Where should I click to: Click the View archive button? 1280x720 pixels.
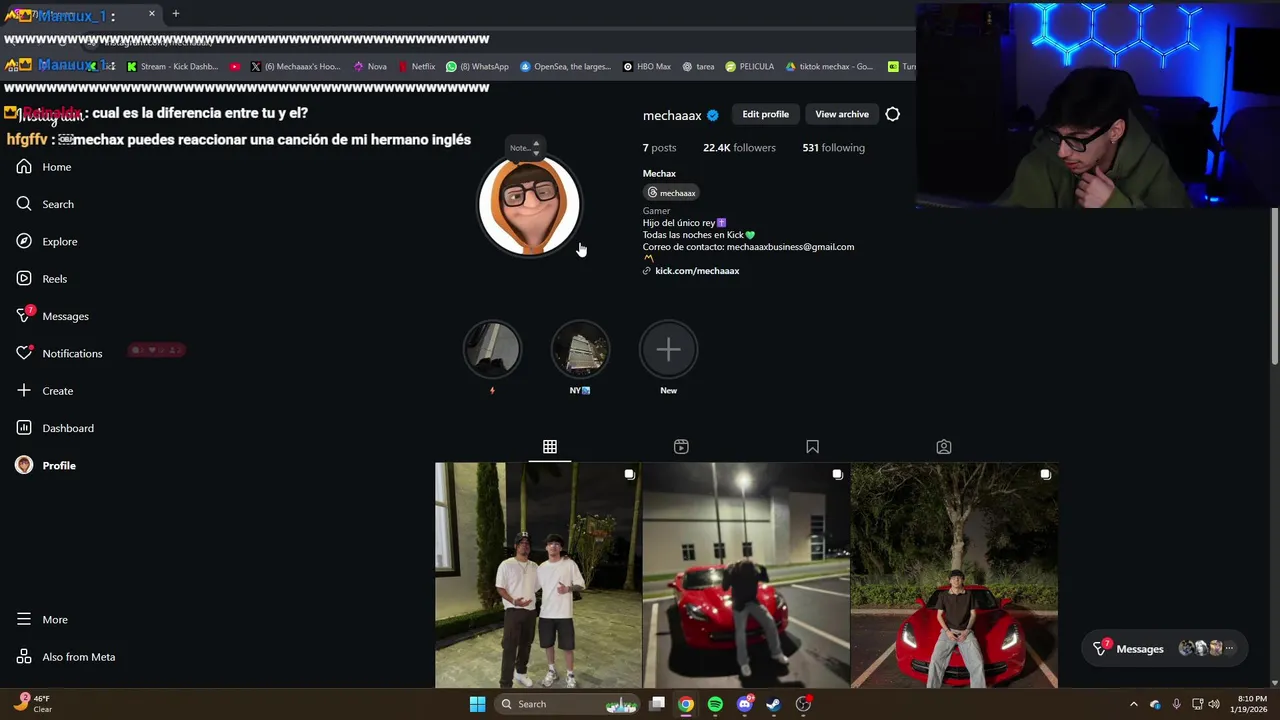click(842, 114)
